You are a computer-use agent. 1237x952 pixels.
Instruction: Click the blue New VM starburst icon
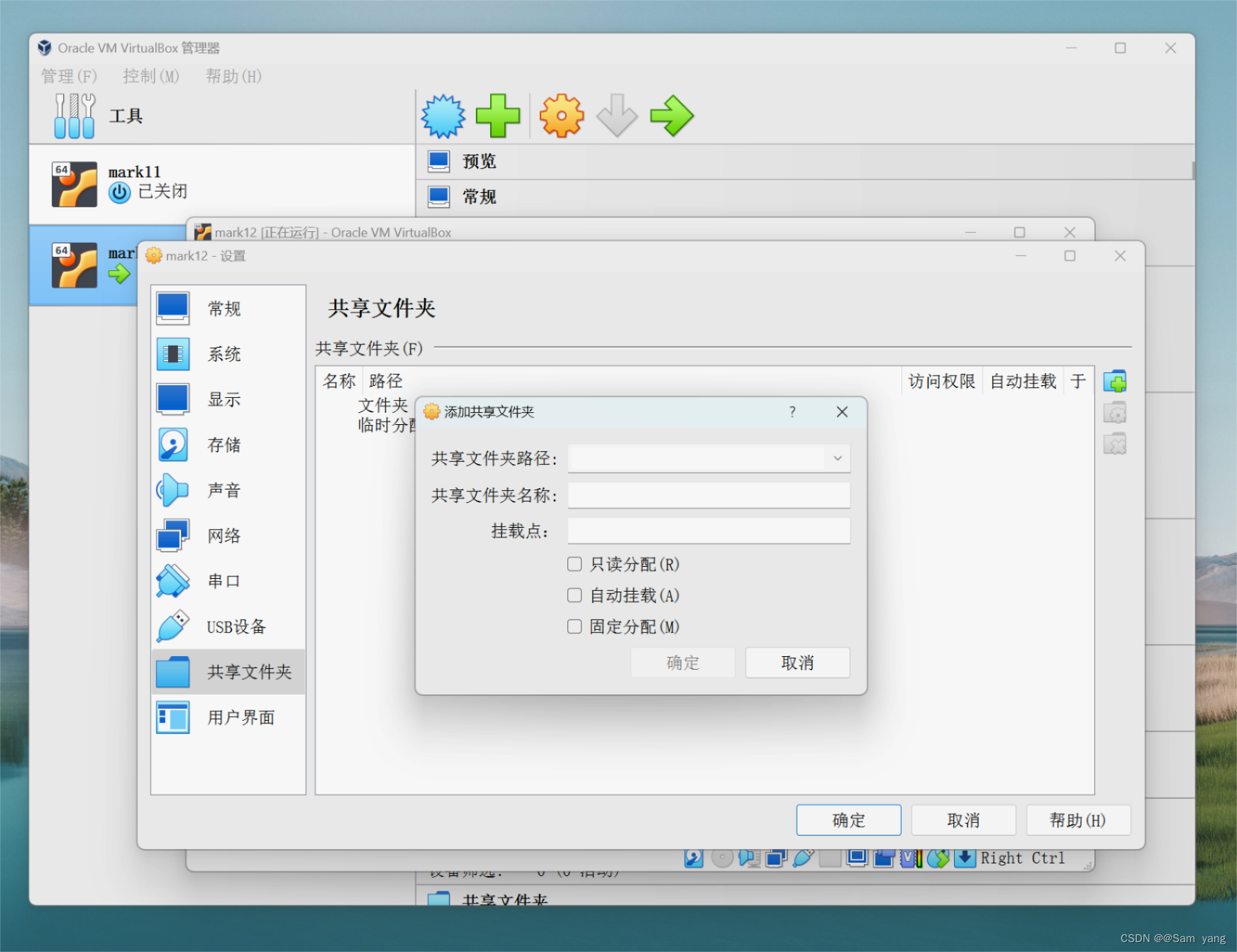click(443, 116)
